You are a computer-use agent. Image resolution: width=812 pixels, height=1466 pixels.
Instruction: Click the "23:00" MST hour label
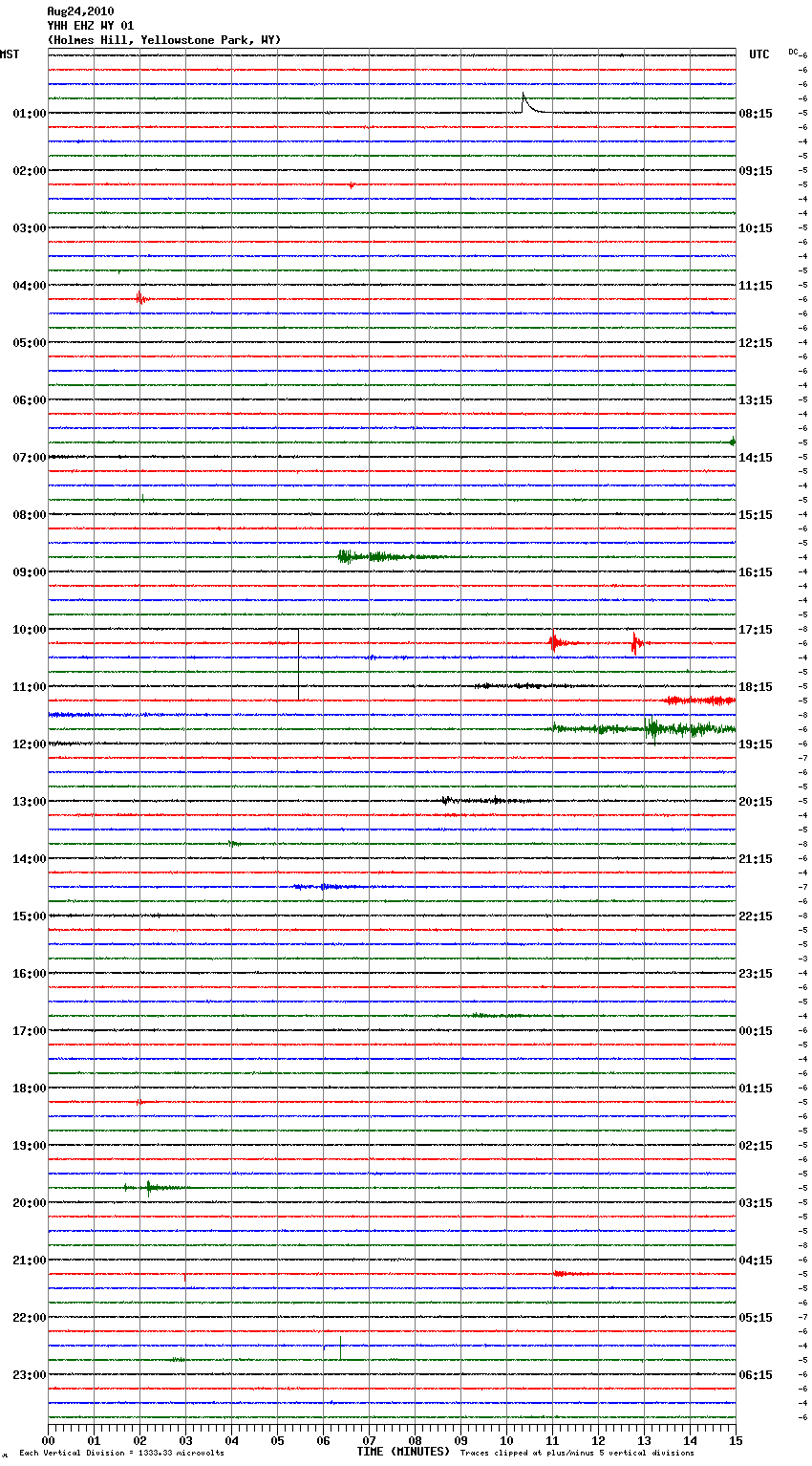tap(30, 1375)
